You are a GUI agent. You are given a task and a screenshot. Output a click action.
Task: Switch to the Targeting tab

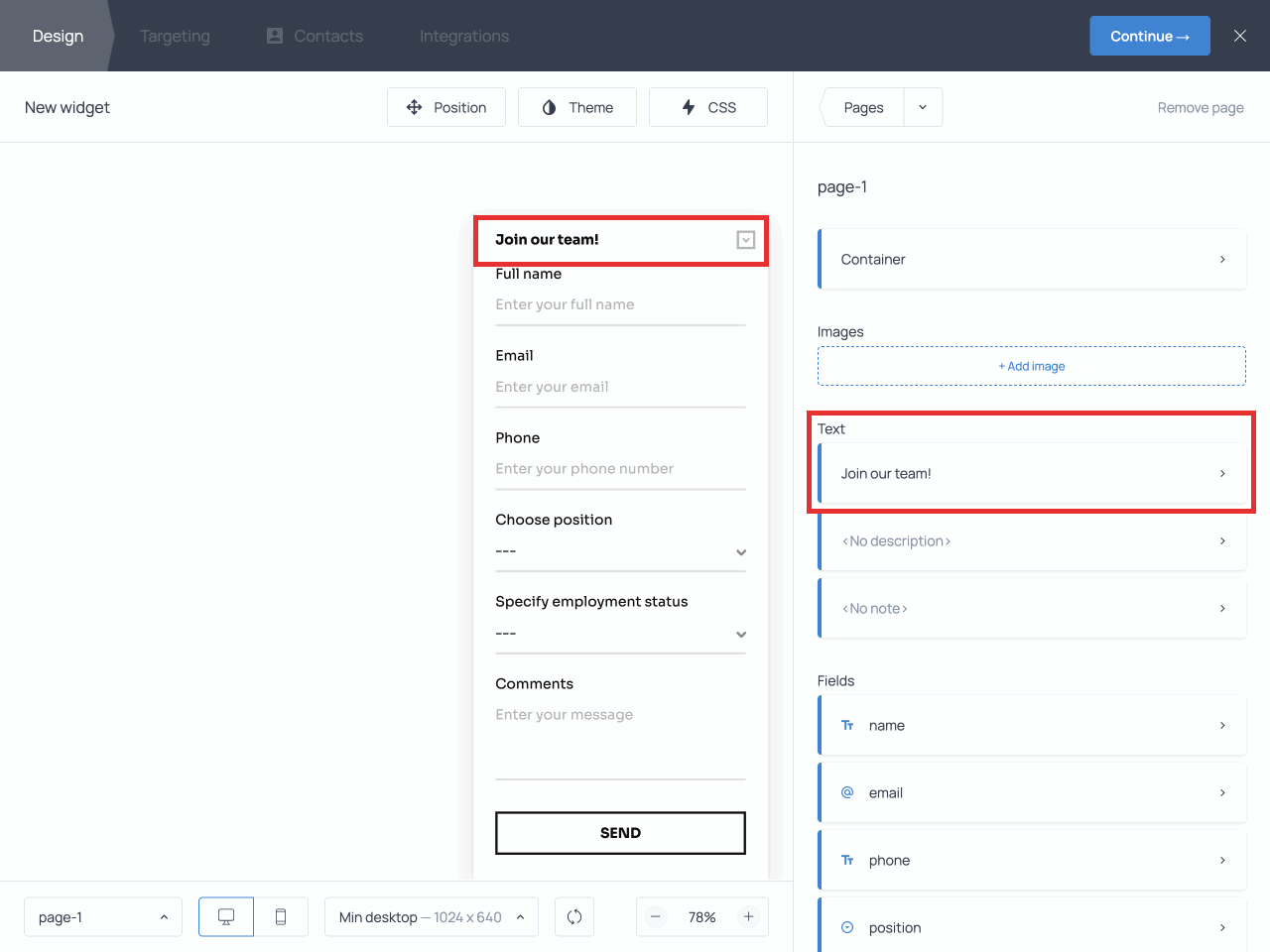click(x=175, y=36)
